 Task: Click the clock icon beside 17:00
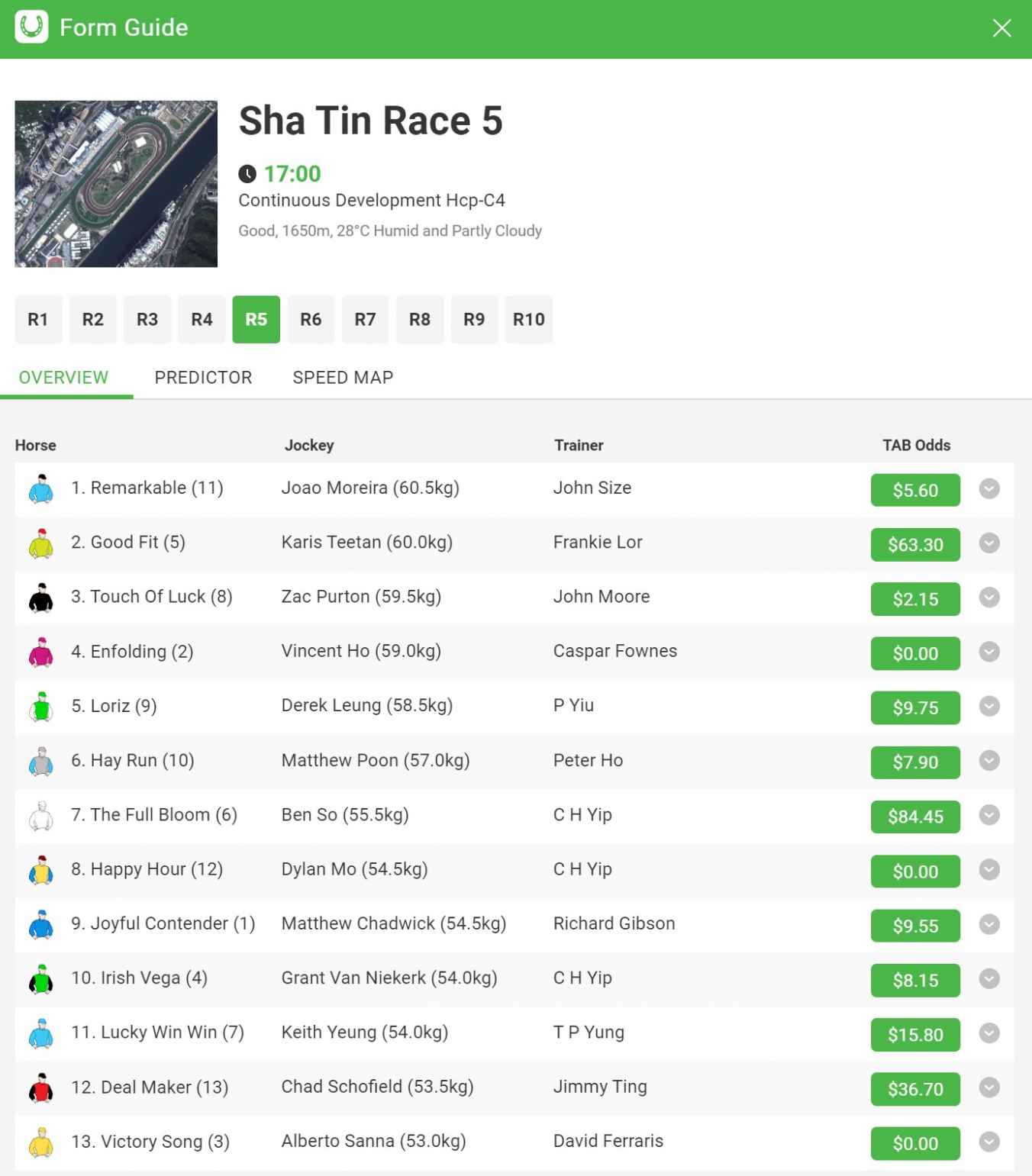247,174
